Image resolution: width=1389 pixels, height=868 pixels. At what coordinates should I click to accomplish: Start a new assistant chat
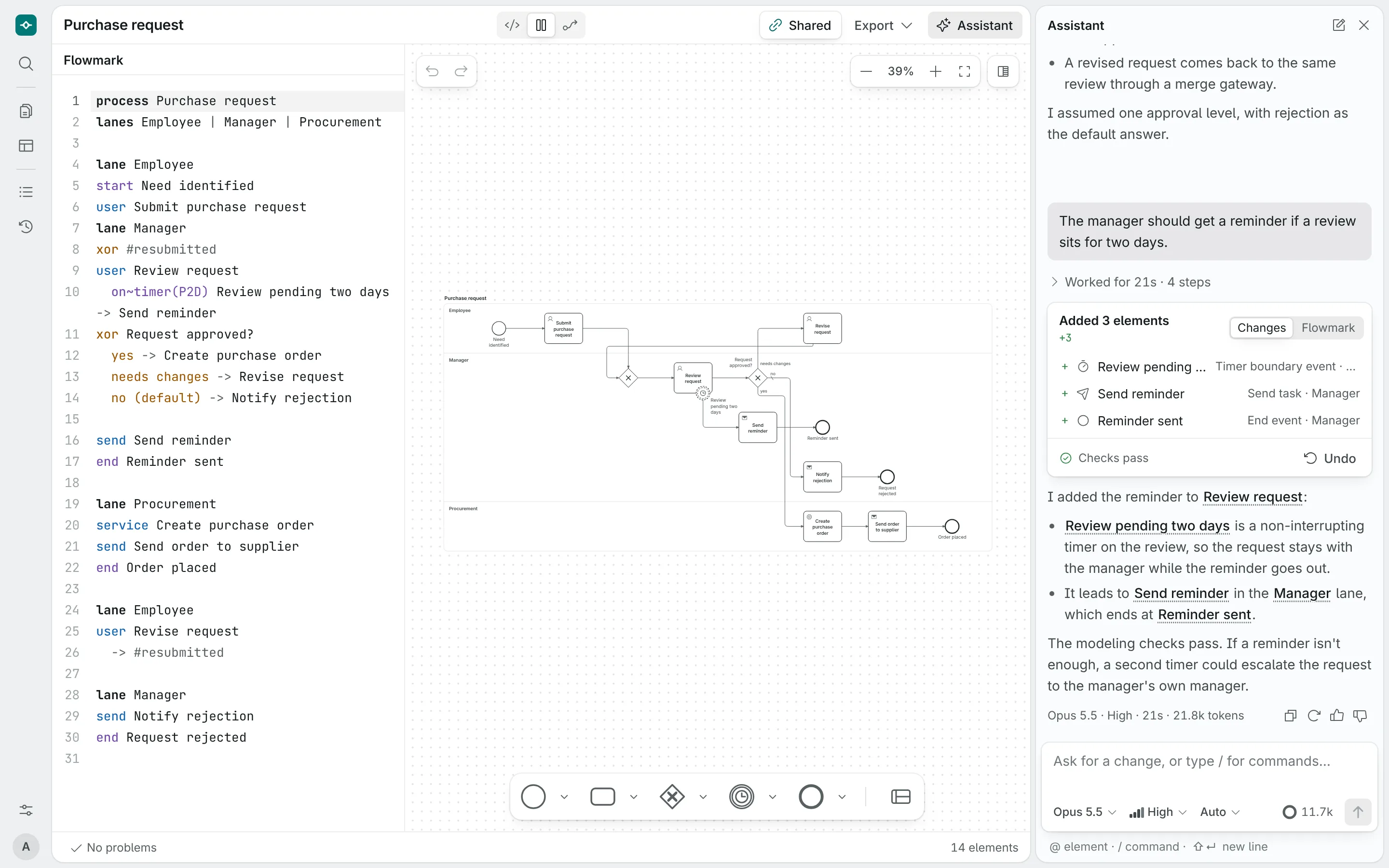coord(1338,25)
